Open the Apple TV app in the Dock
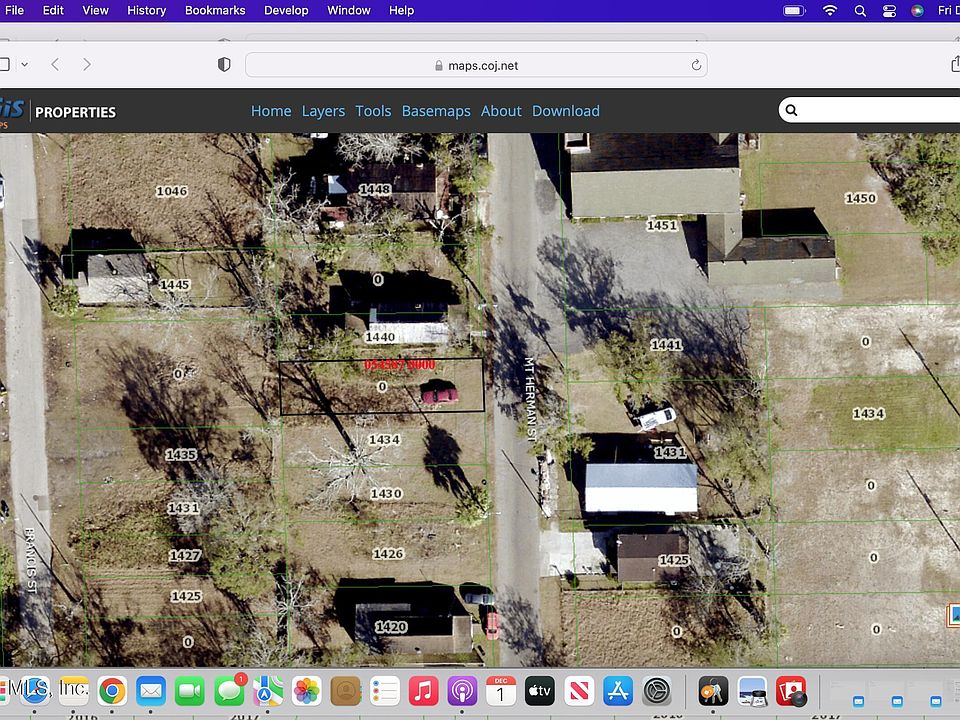Viewport: 960px width, 720px height. pyautogui.click(x=540, y=692)
